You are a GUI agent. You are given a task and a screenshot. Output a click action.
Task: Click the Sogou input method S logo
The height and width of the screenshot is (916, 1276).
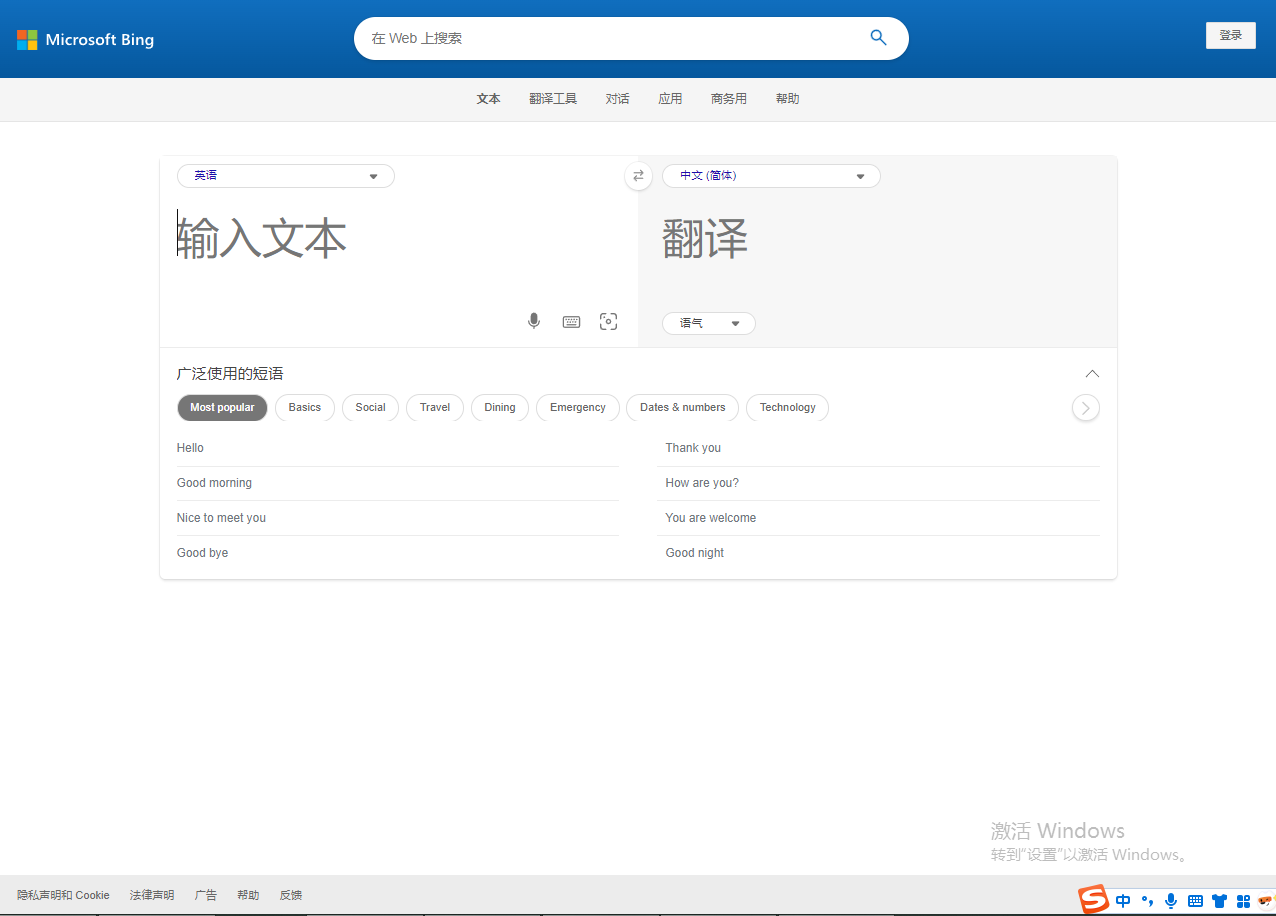click(1093, 899)
